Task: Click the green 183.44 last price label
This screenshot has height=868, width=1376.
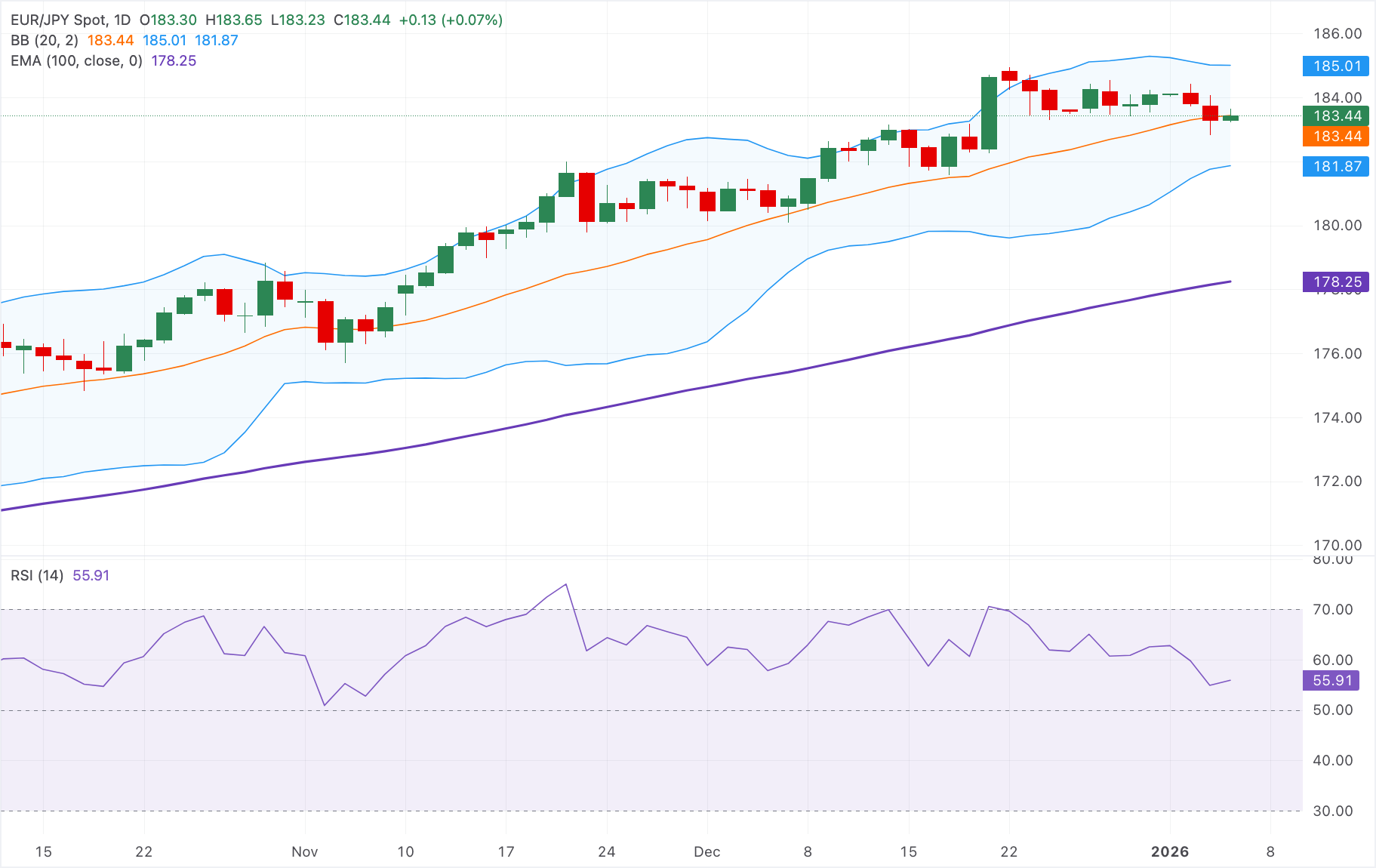Action: pyautogui.click(x=1334, y=116)
